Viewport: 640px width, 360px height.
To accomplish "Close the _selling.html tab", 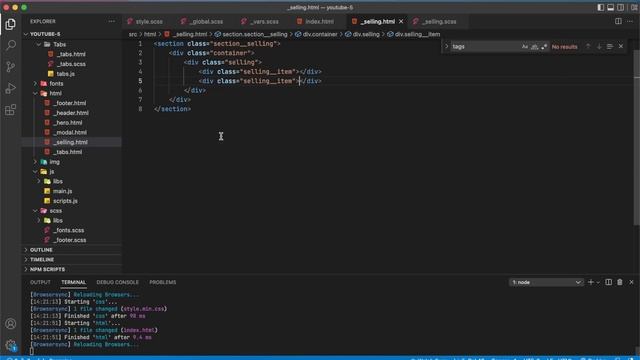I will 401,21.
